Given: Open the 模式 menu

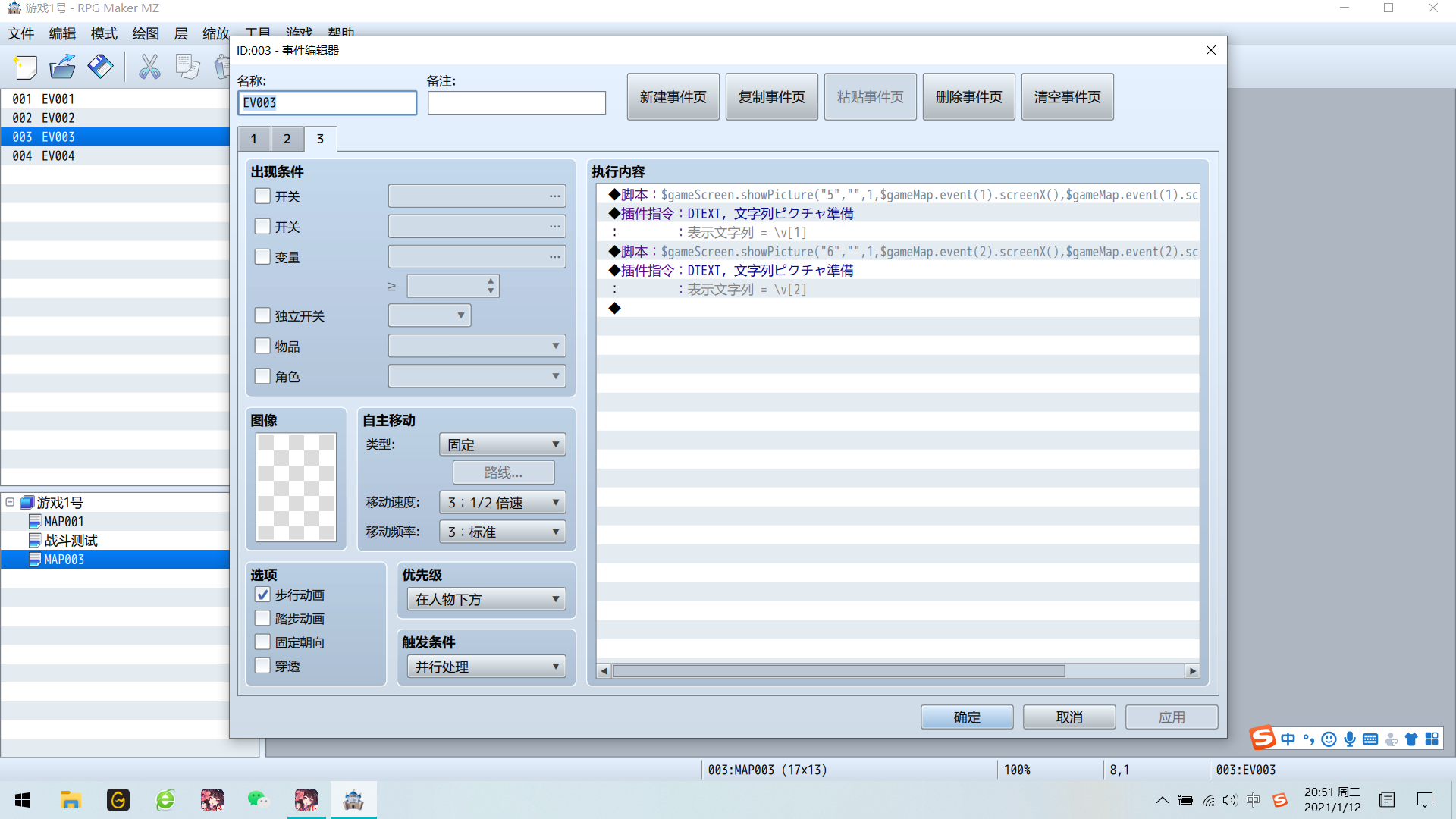Looking at the screenshot, I should pos(104,33).
